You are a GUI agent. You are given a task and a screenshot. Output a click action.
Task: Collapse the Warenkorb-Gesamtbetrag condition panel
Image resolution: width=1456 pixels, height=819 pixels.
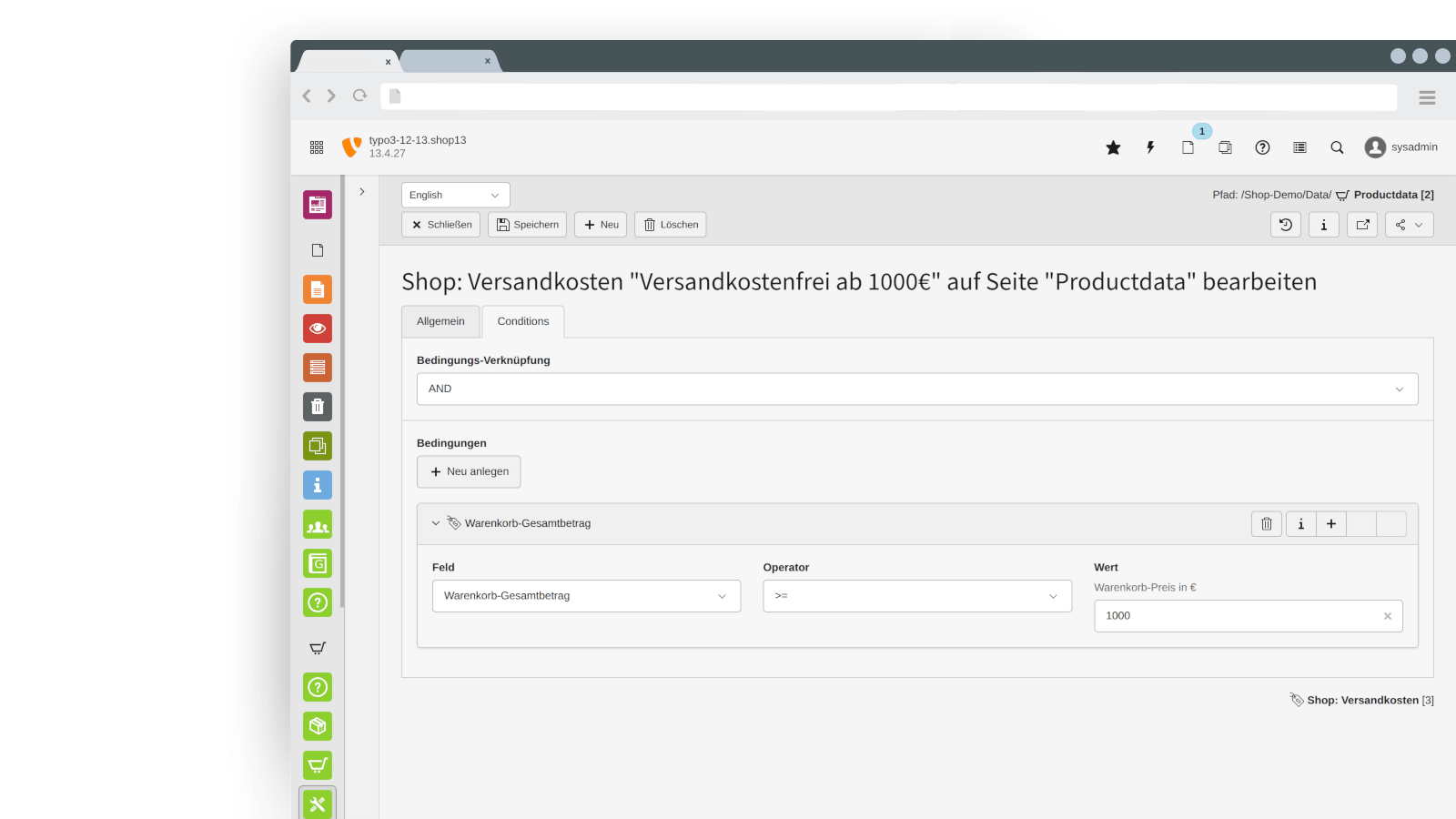[436, 523]
